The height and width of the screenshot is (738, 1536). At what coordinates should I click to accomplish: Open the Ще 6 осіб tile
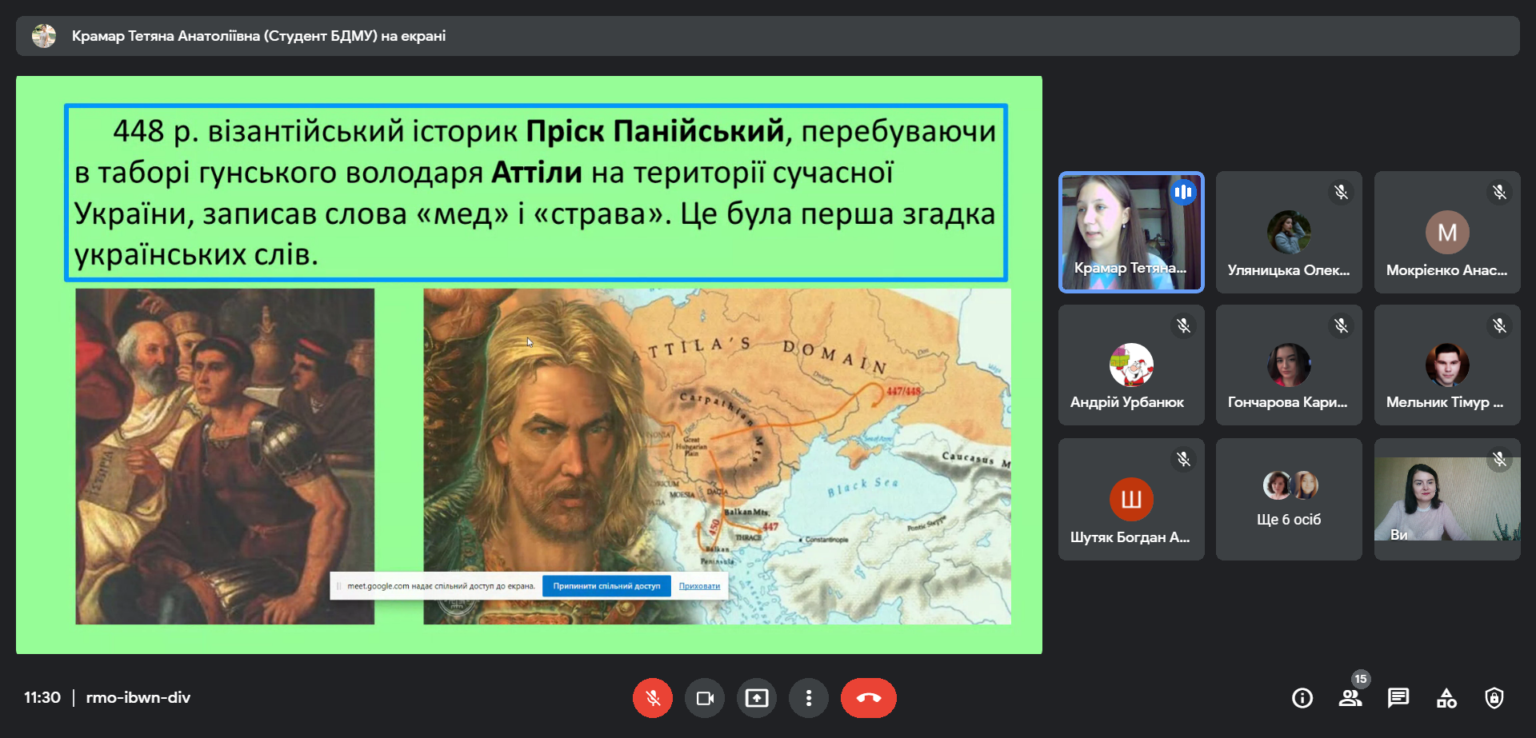[1289, 499]
